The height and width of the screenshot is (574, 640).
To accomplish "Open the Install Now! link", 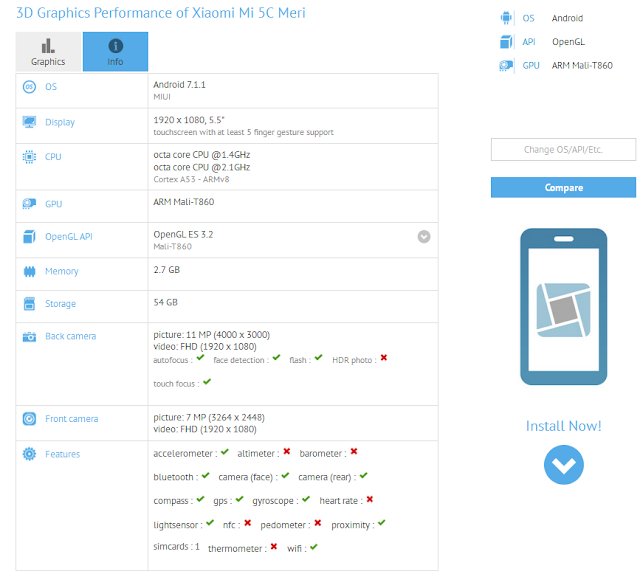I will click(563, 426).
